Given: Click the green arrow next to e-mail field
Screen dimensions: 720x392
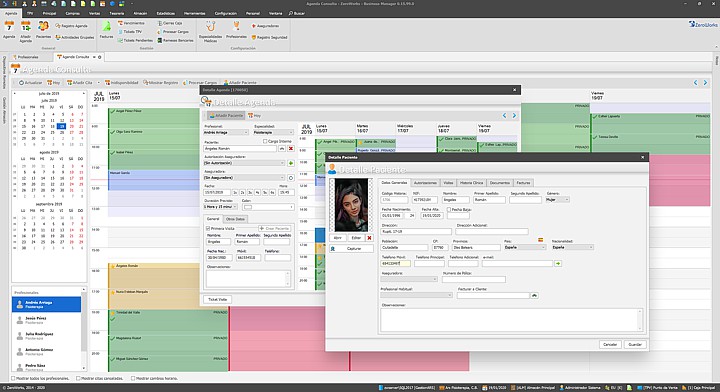Looking at the screenshot, I should 558,263.
